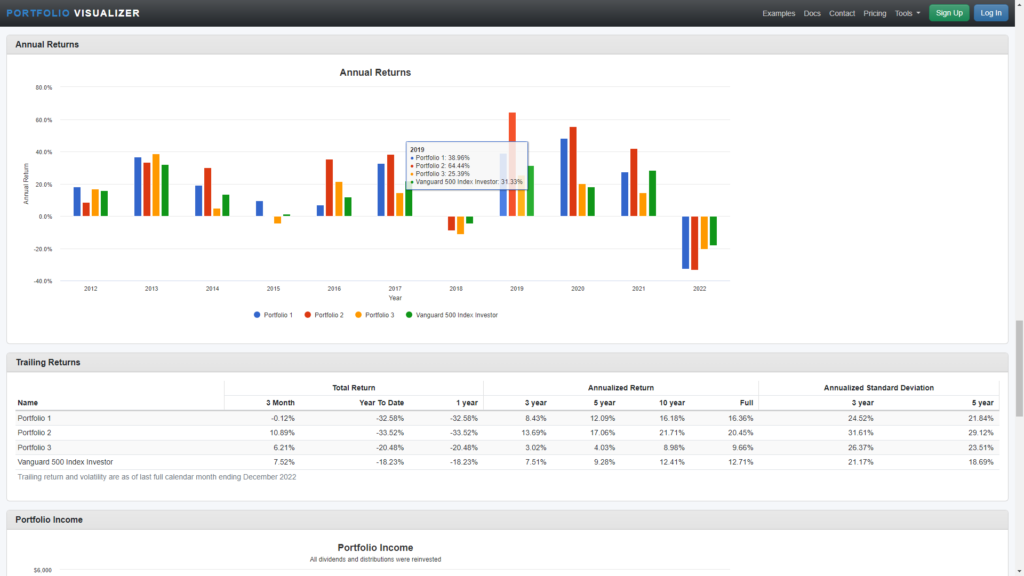This screenshot has width=1024, height=576.
Task: Open the Tools dropdown menu
Action: pos(907,13)
